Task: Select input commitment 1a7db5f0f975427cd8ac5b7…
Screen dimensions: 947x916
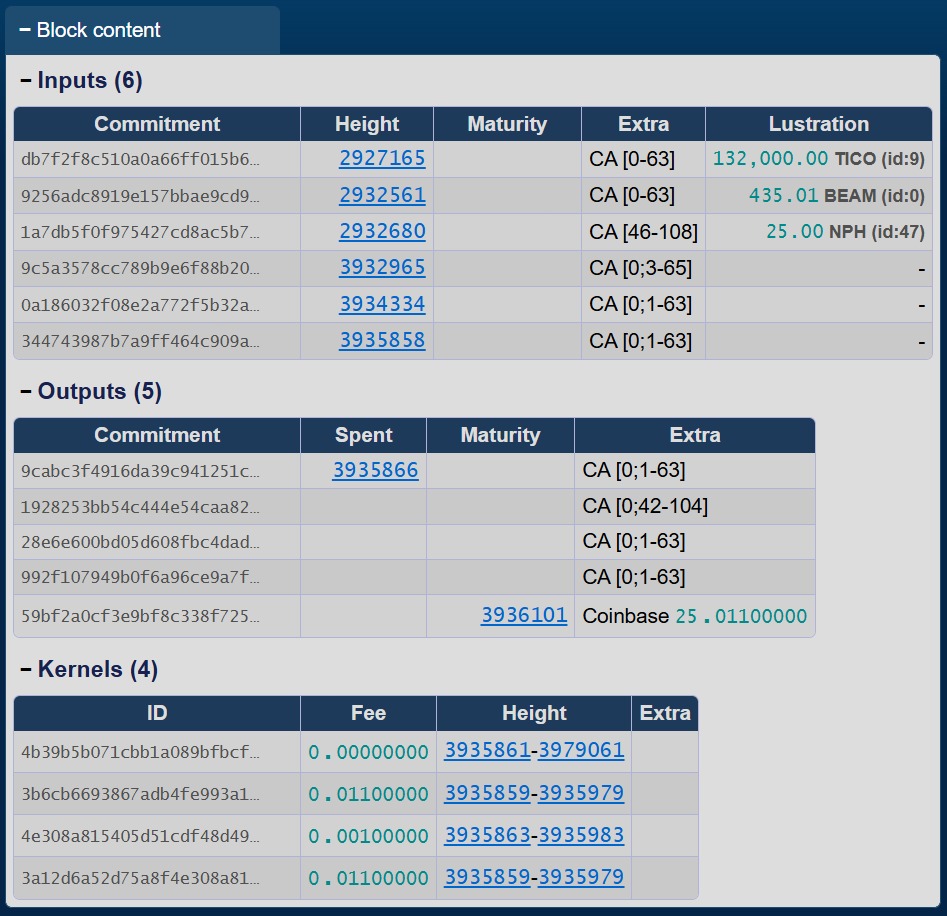Action: pos(140,232)
